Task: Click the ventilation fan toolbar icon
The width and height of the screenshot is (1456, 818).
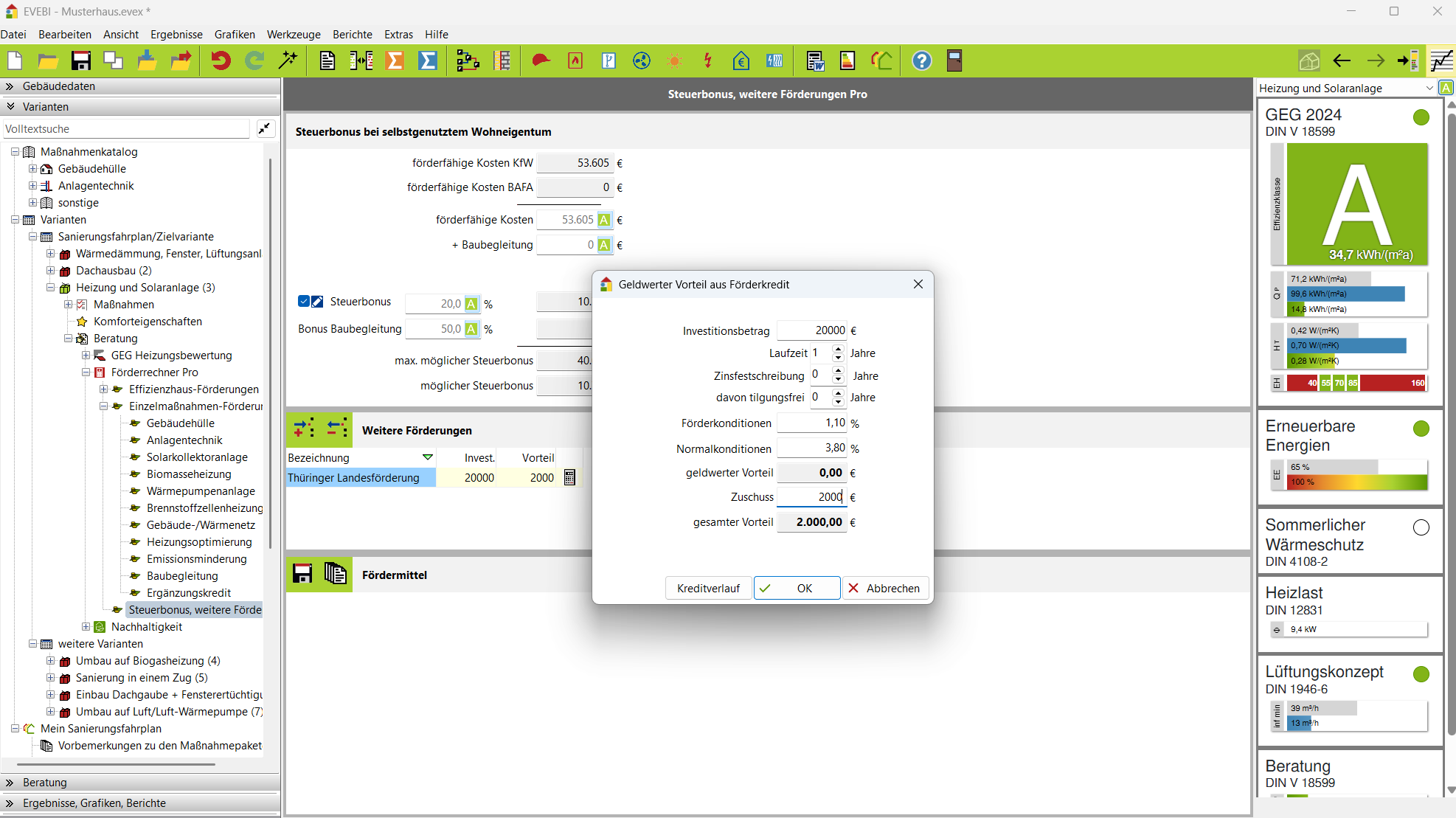Action: (641, 61)
